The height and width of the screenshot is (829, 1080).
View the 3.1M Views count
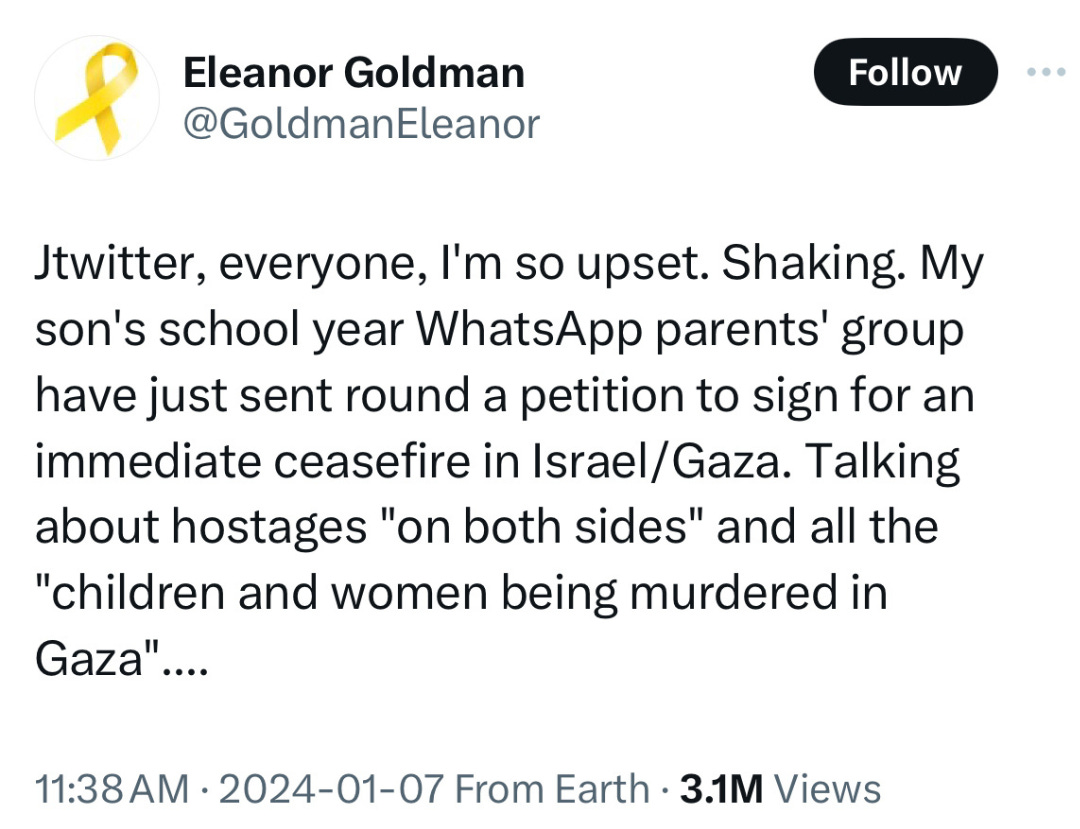click(x=780, y=788)
